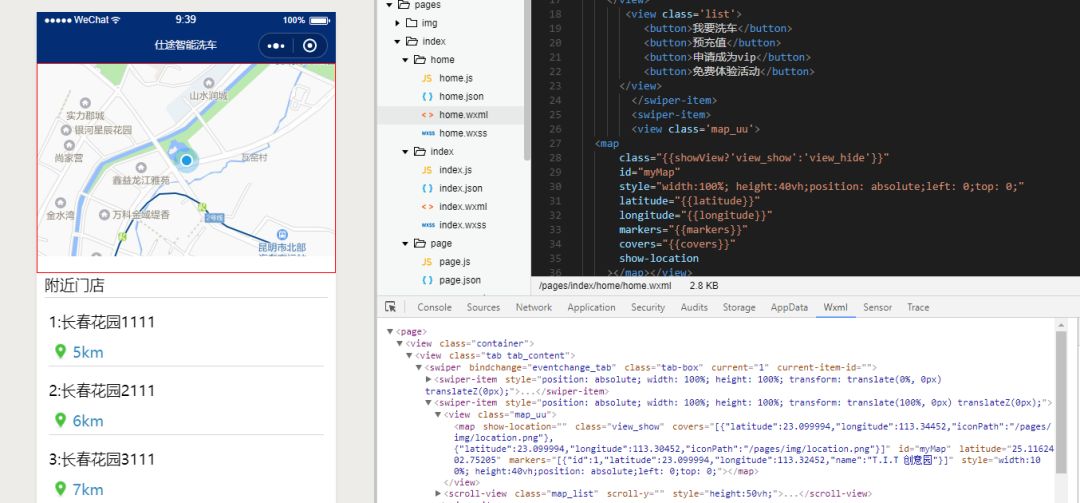1080x503 pixels.
Task: Click the 昆明市北部 bus station map marker
Action: (282, 234)
